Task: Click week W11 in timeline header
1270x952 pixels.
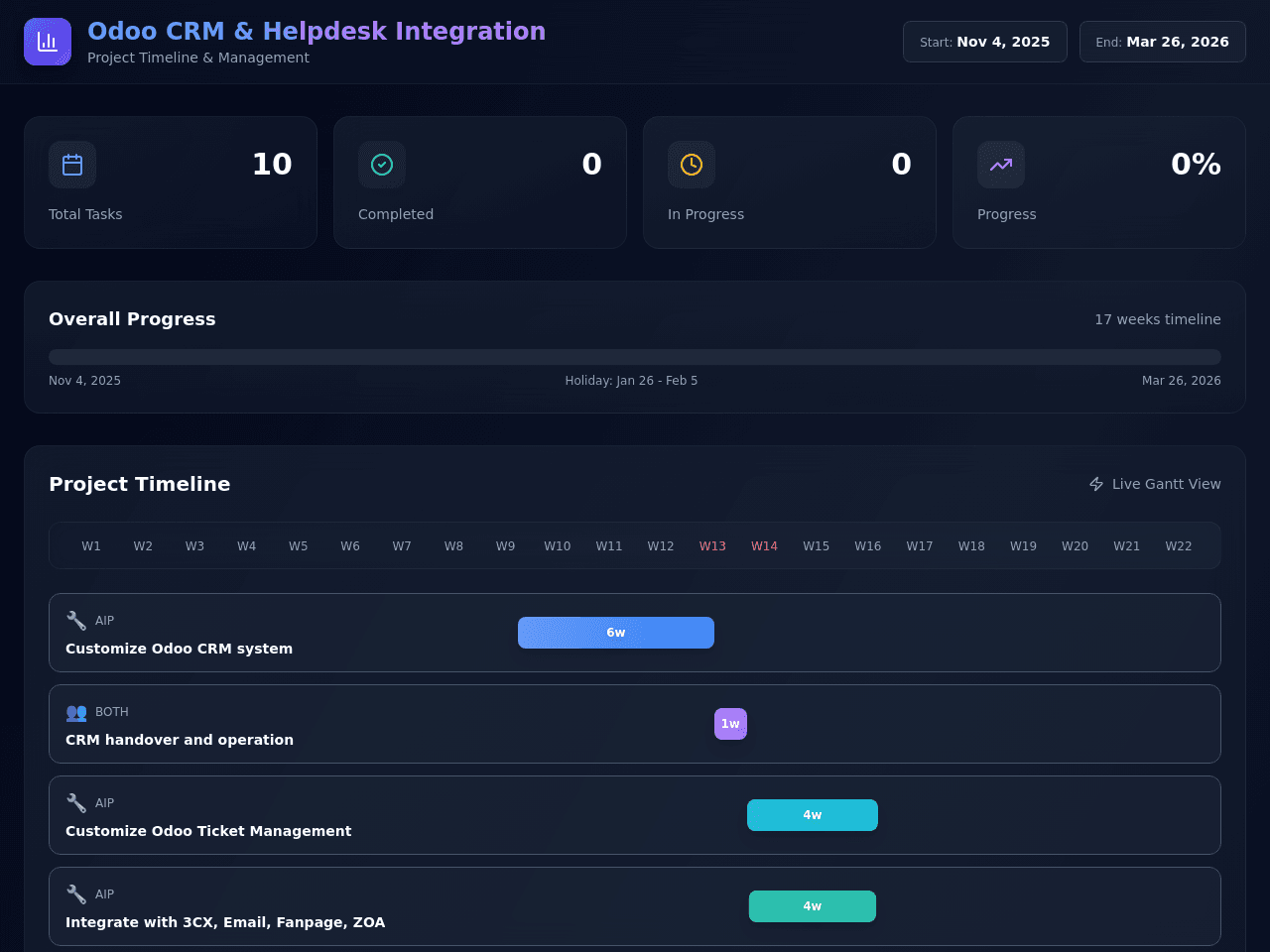Action: pyautogui.click(x=609, y=546)
